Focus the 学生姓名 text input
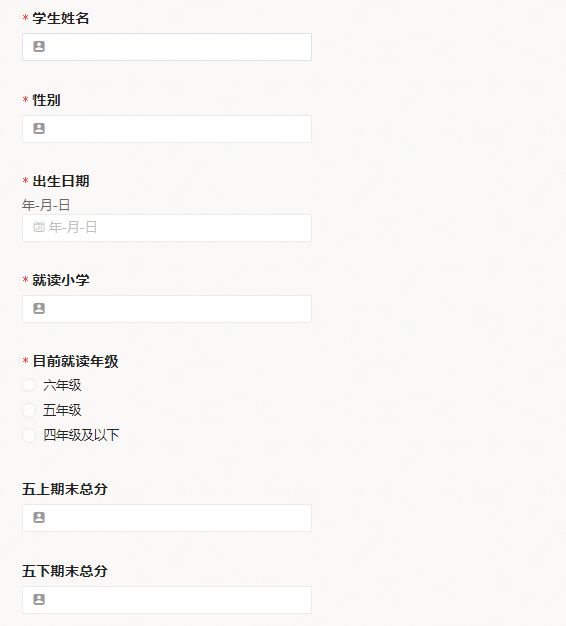The image size is (566, 626). click(x=167, y=47)
